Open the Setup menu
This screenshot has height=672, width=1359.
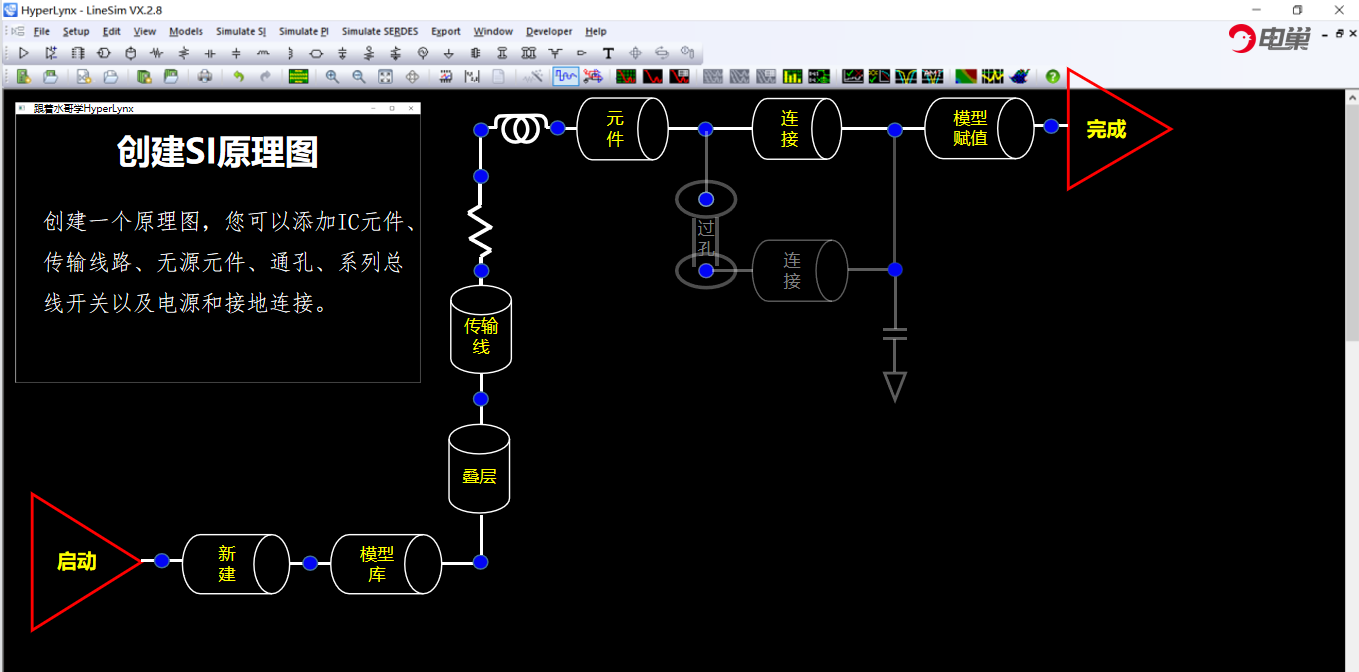tap(76, 32)
